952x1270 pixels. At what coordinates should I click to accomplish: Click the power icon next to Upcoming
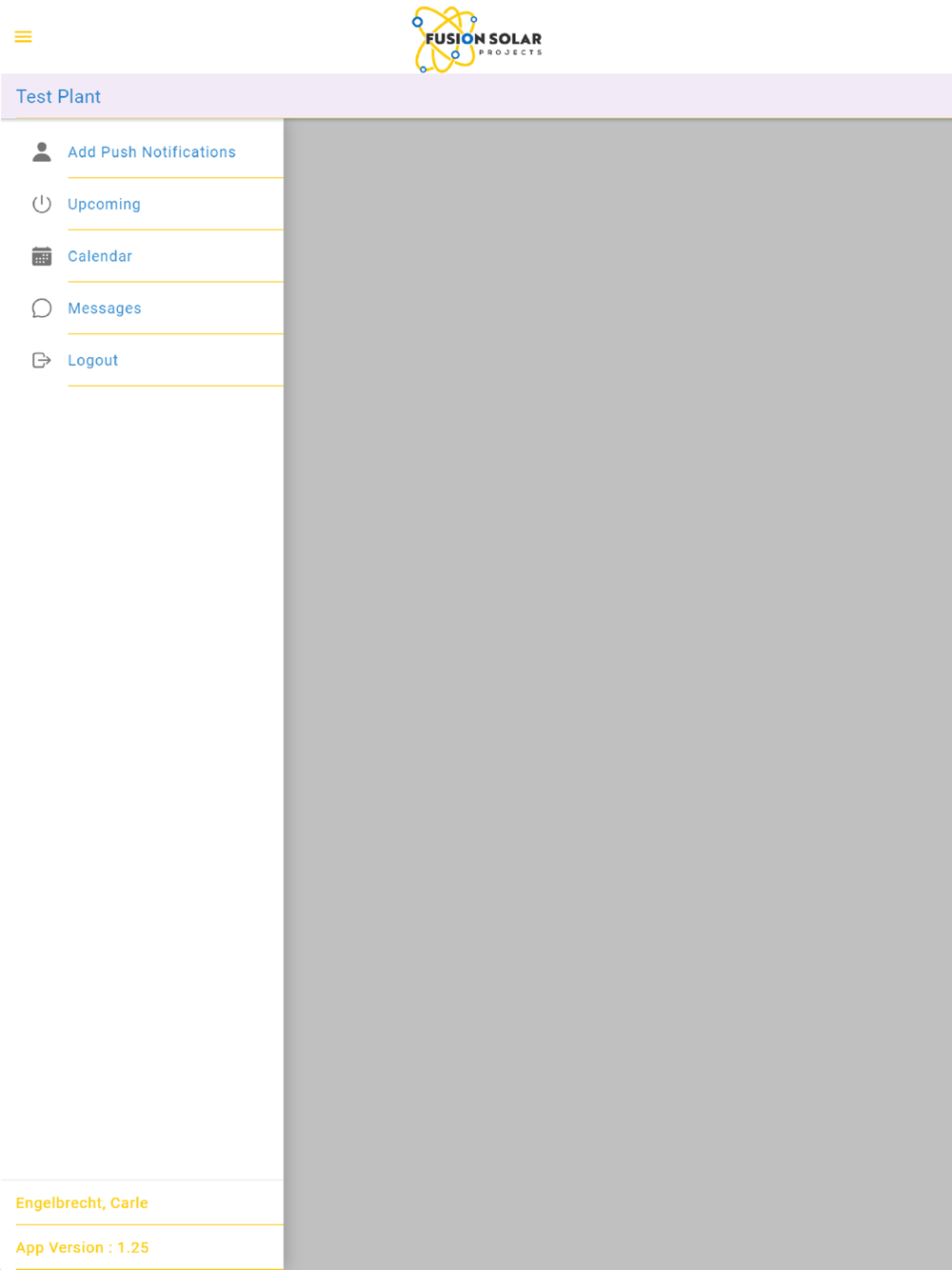42,204
